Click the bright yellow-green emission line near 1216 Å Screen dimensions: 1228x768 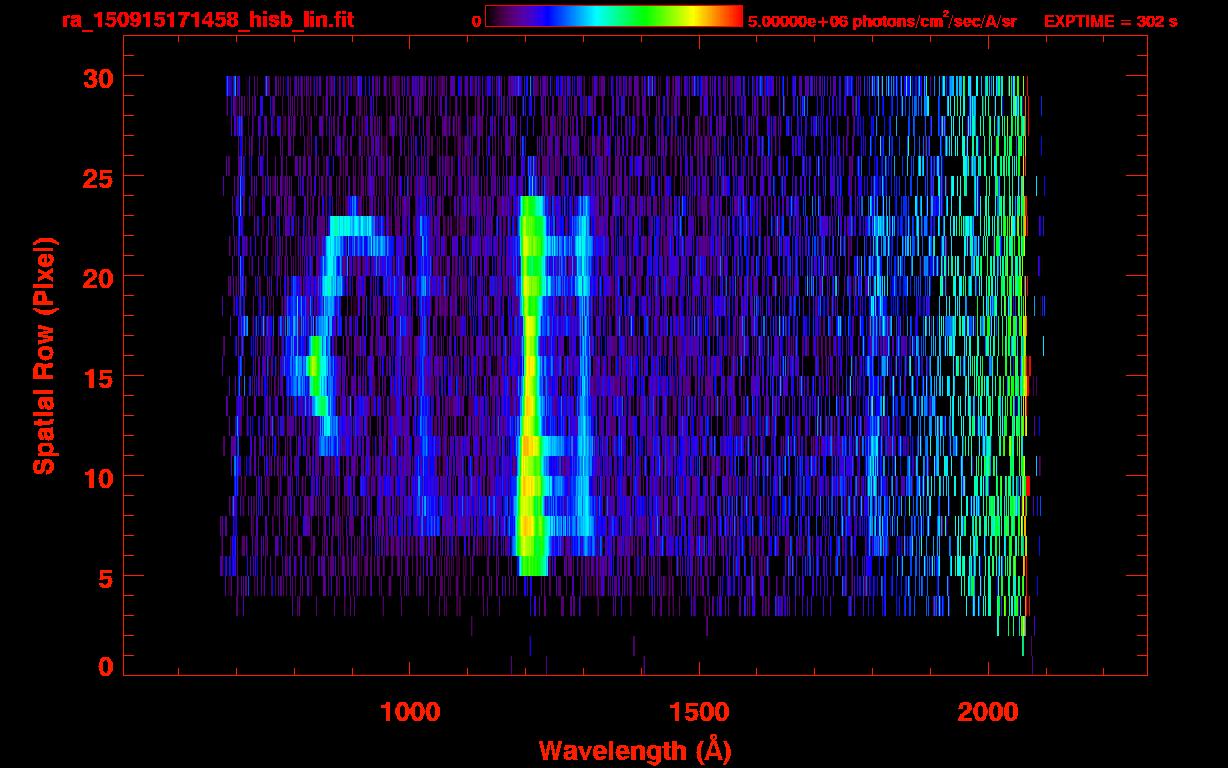click(x=530, y=385)
